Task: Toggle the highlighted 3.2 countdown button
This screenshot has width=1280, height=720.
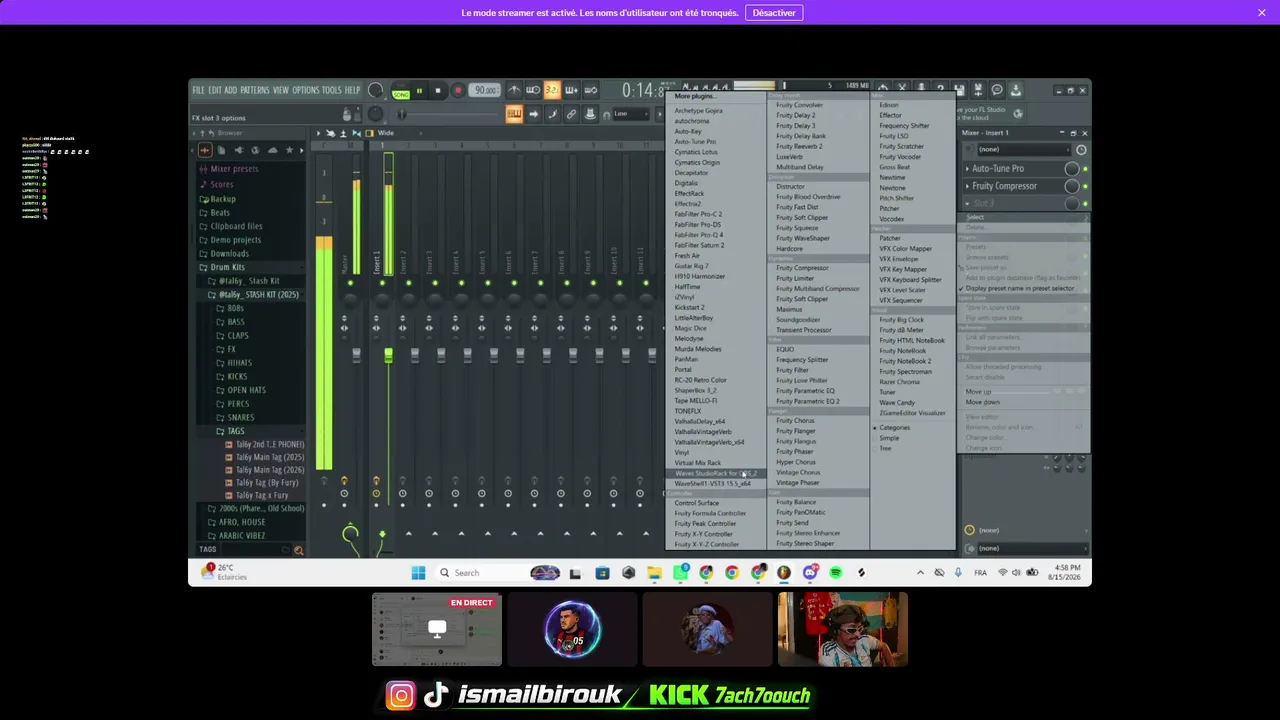Action: pos(552,90)
